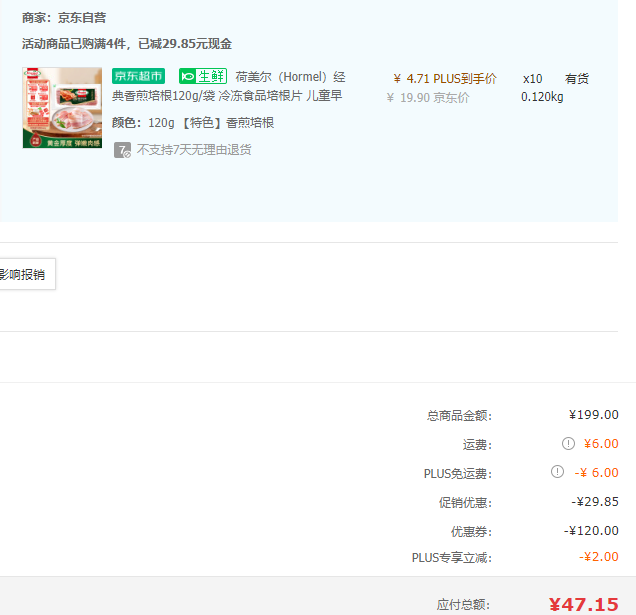Click the 优惠券 -¥120.00 amount

click(x=591, y=531)
